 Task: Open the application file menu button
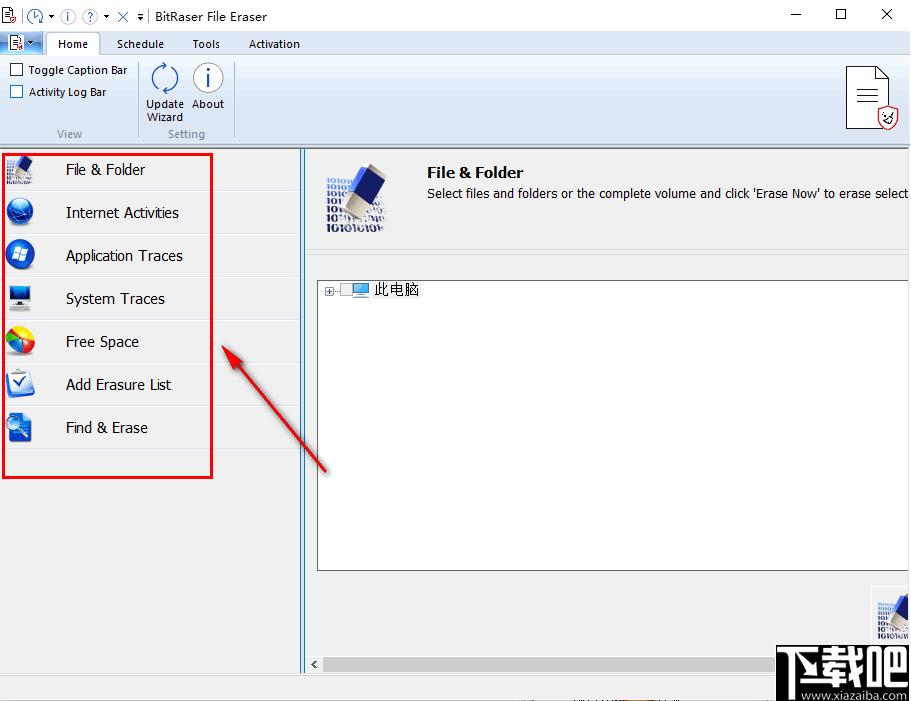click(21, 43)
